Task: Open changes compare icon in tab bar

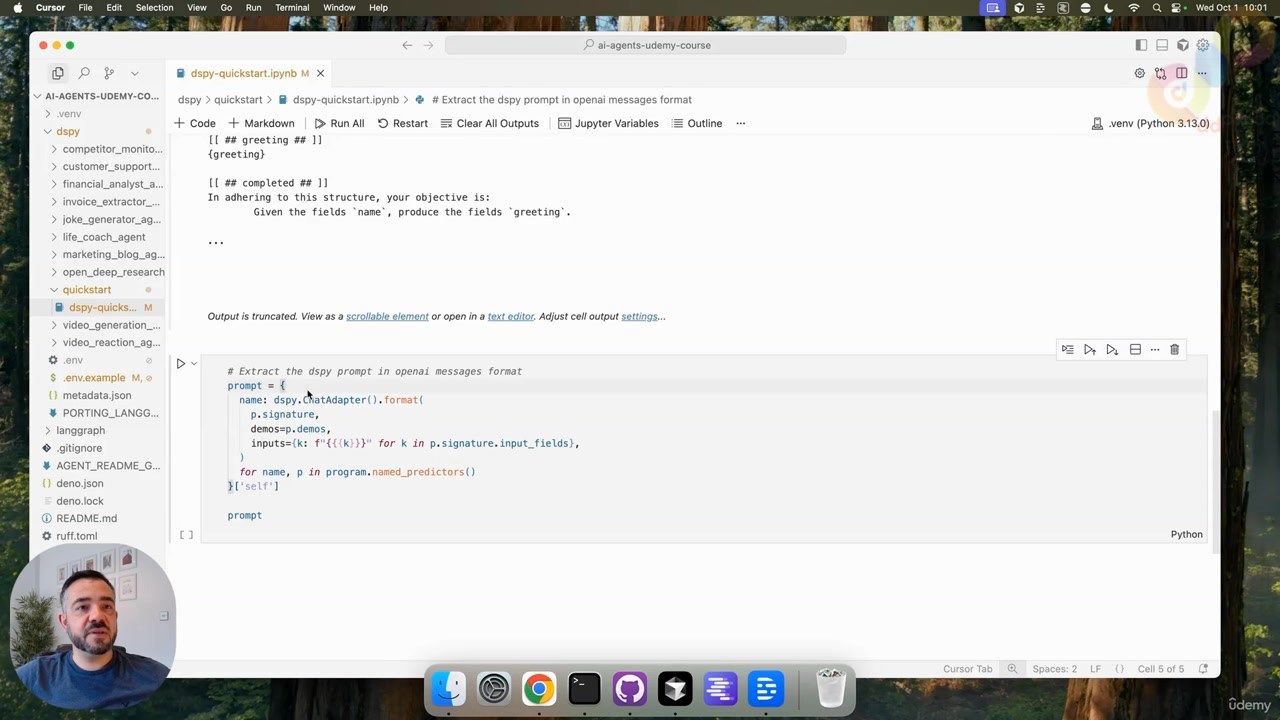Action: click(x=1160, y=73)
